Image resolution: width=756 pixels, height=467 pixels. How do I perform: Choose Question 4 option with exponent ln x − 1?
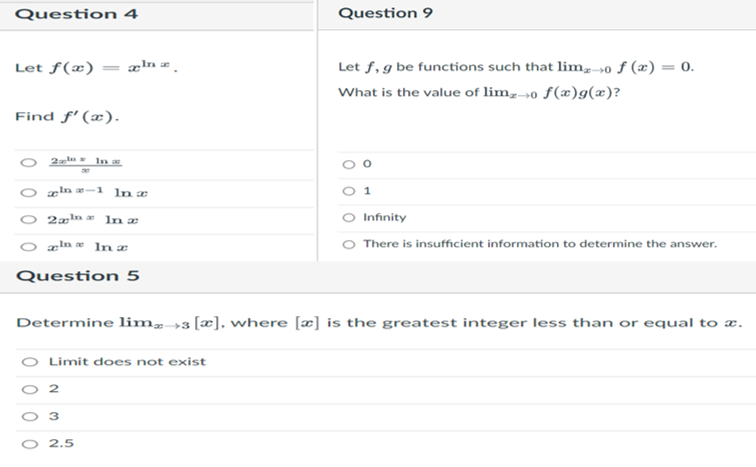[x=31, y=192]
